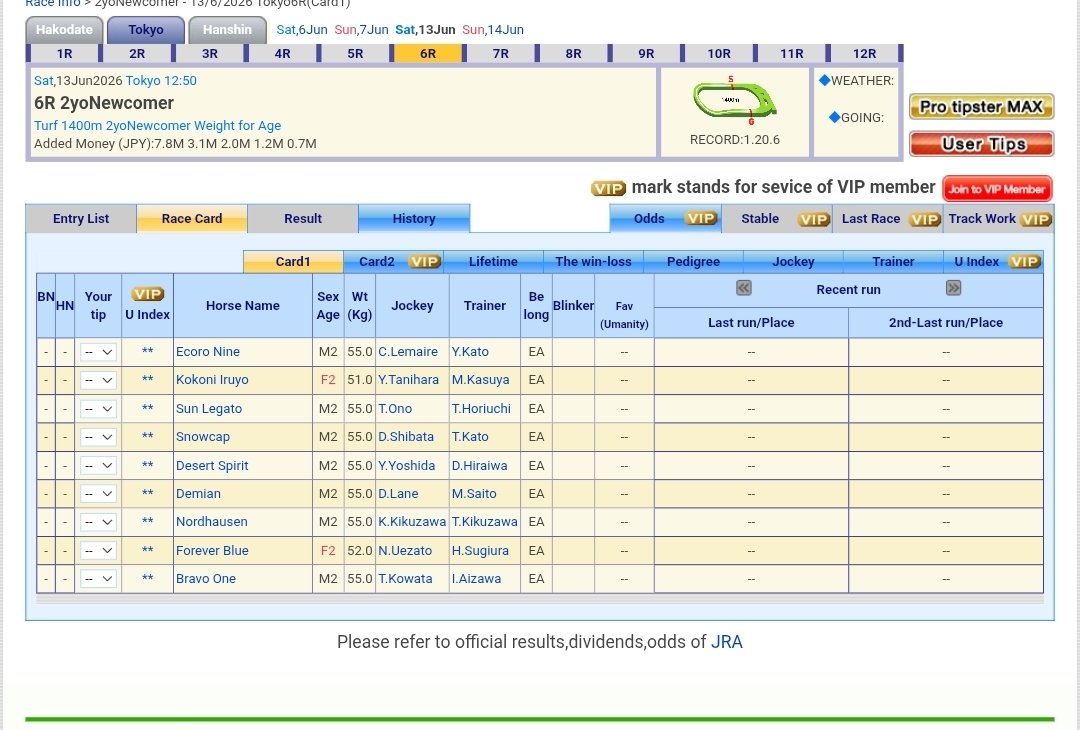The width and height of the screenshot is (1080, 730).
Task: Go to race 1R
Action: (64, 54)
